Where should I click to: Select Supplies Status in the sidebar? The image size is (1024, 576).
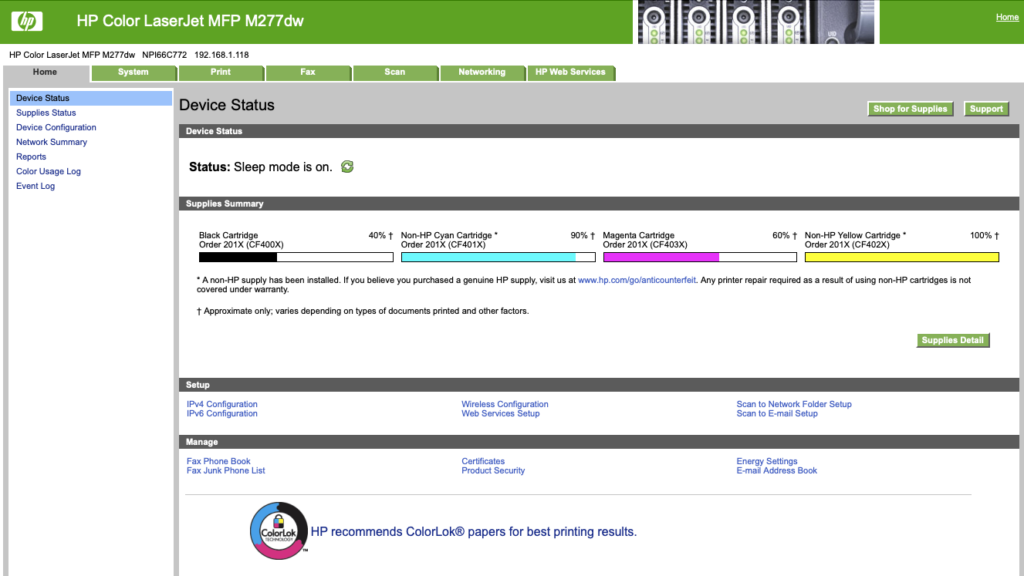(x=46, y=113)
